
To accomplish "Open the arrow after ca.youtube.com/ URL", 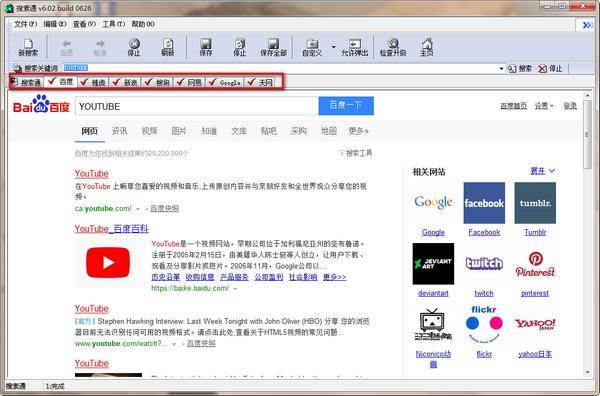I will (x=138, y=209).
